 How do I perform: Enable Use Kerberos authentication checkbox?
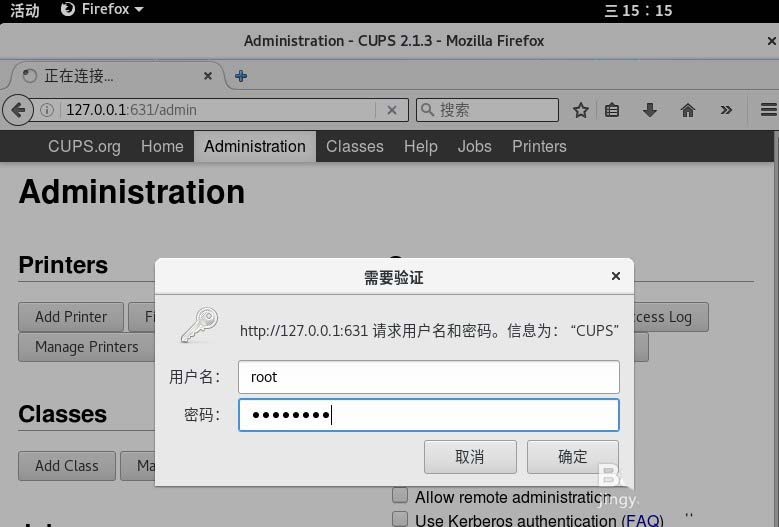pos(400,519)
